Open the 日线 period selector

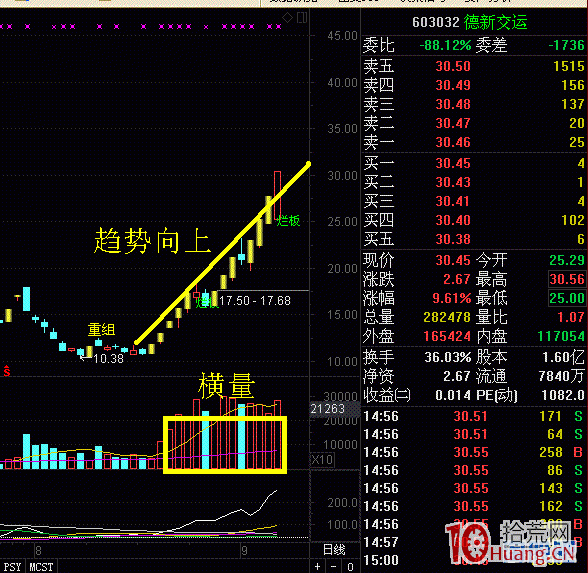(334, 550)
